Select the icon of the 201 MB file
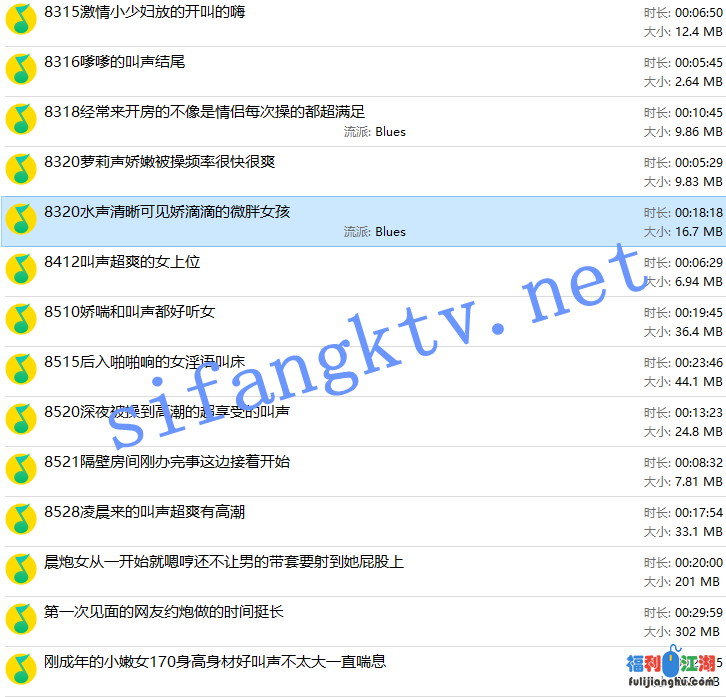This screenshot has width=726, height=697. pos(21,570)
